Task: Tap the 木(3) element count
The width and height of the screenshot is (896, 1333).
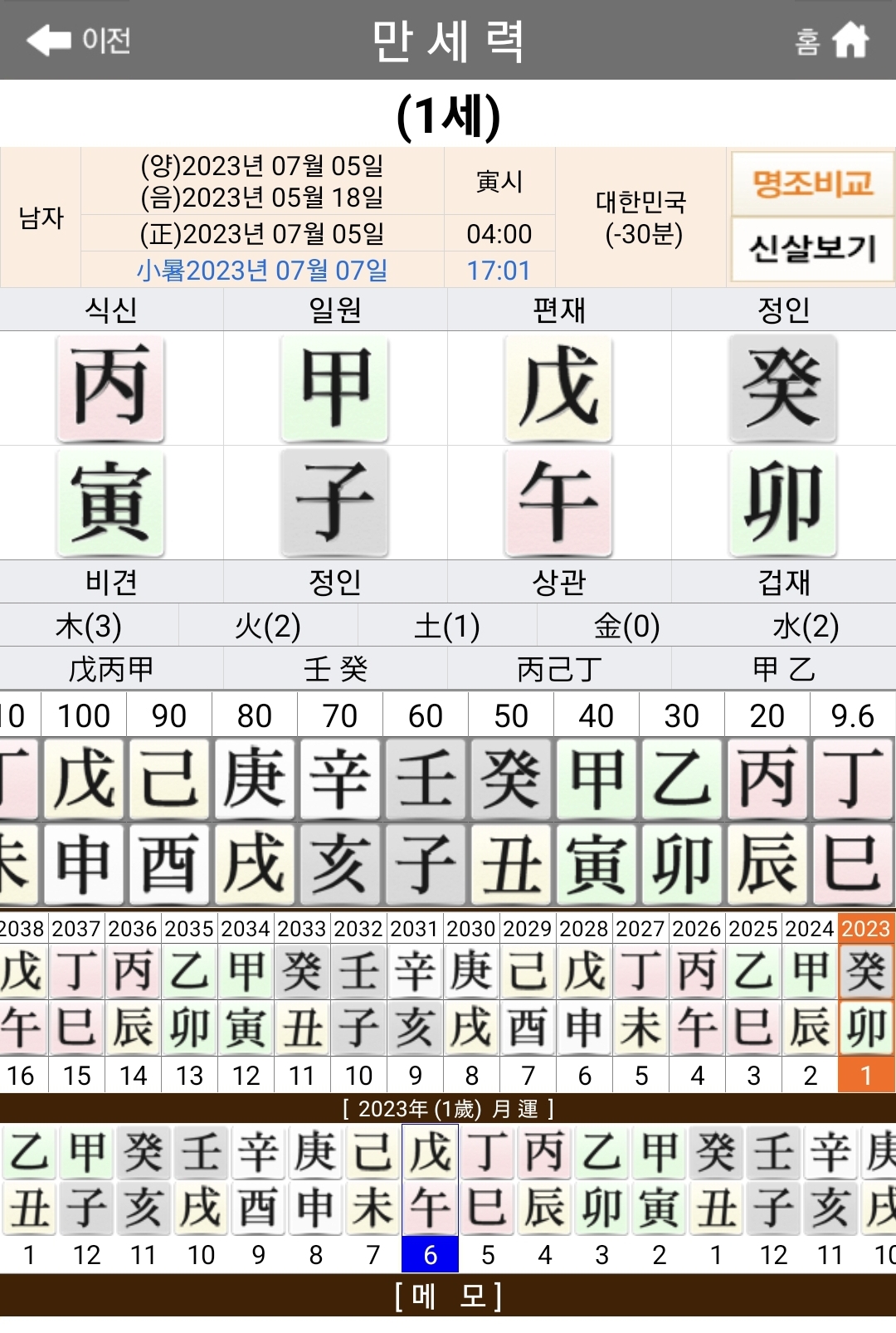Action: coord(89,626)
